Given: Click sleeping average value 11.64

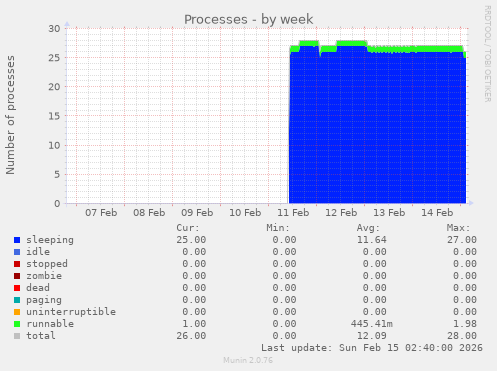Looking at the screenshot, I should point(372,240).
